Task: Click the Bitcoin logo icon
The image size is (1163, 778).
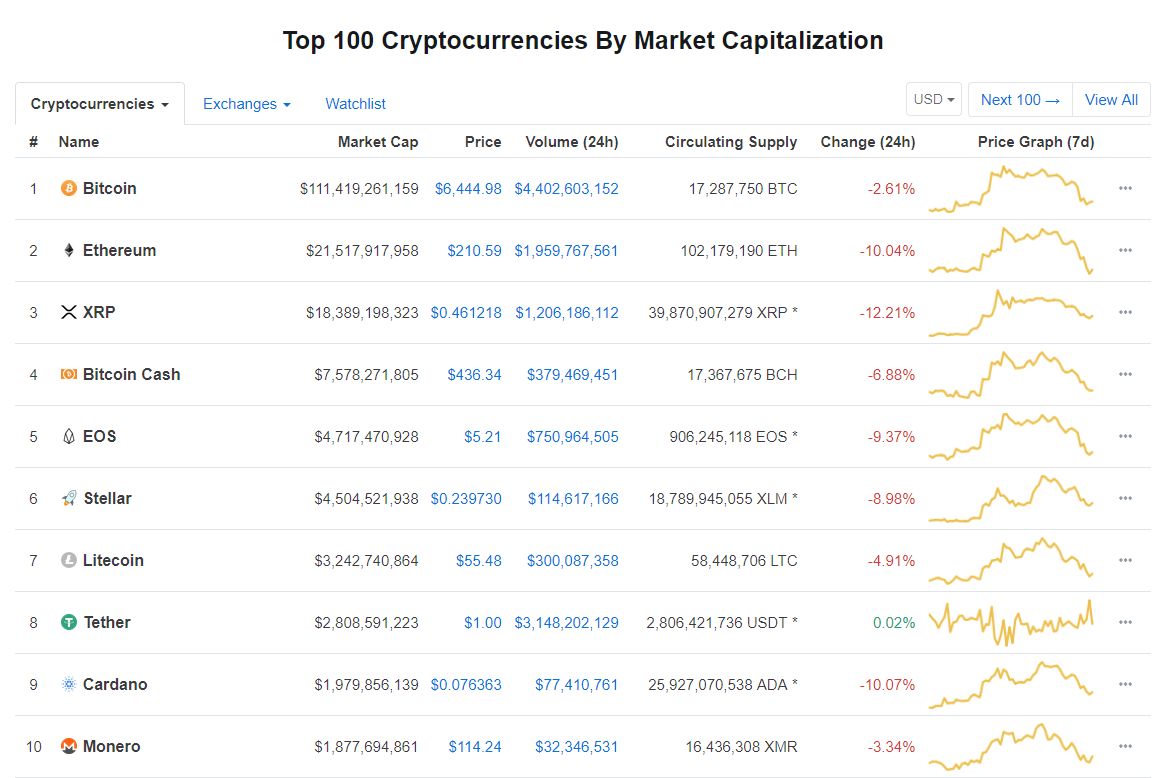Action: (69, 188)
